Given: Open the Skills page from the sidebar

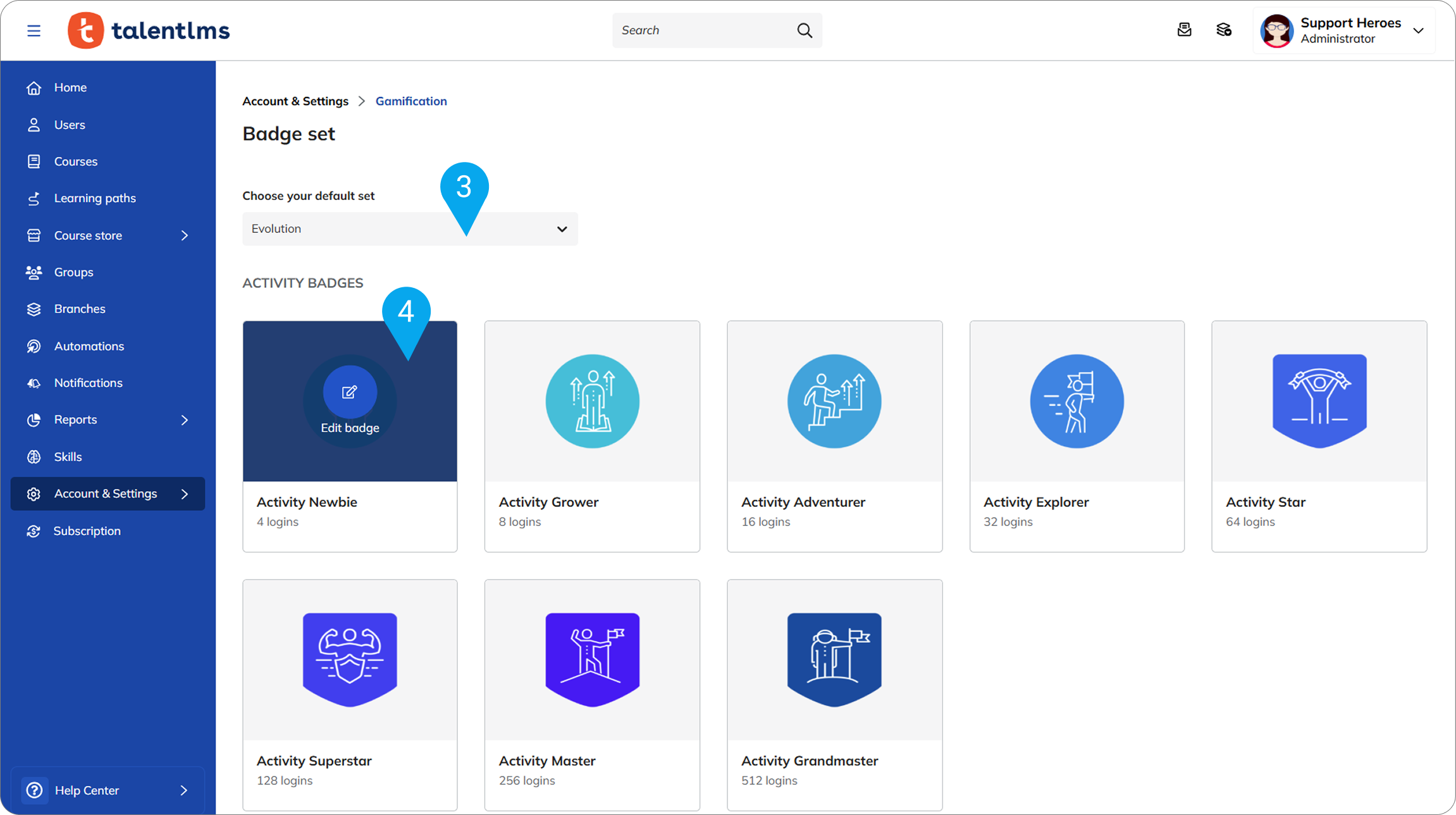Looking at the screenshot, I should 68,457.
